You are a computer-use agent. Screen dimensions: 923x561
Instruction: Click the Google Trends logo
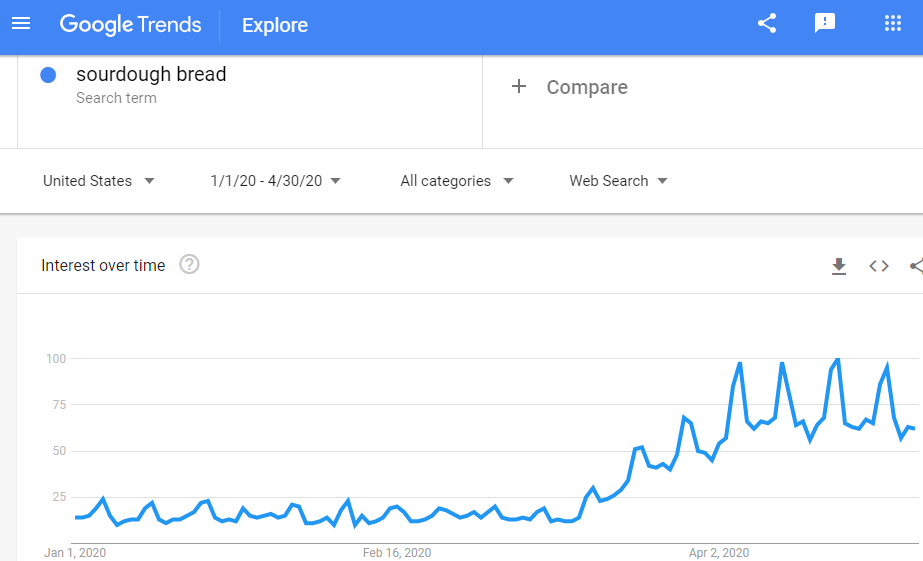[131, 24]
